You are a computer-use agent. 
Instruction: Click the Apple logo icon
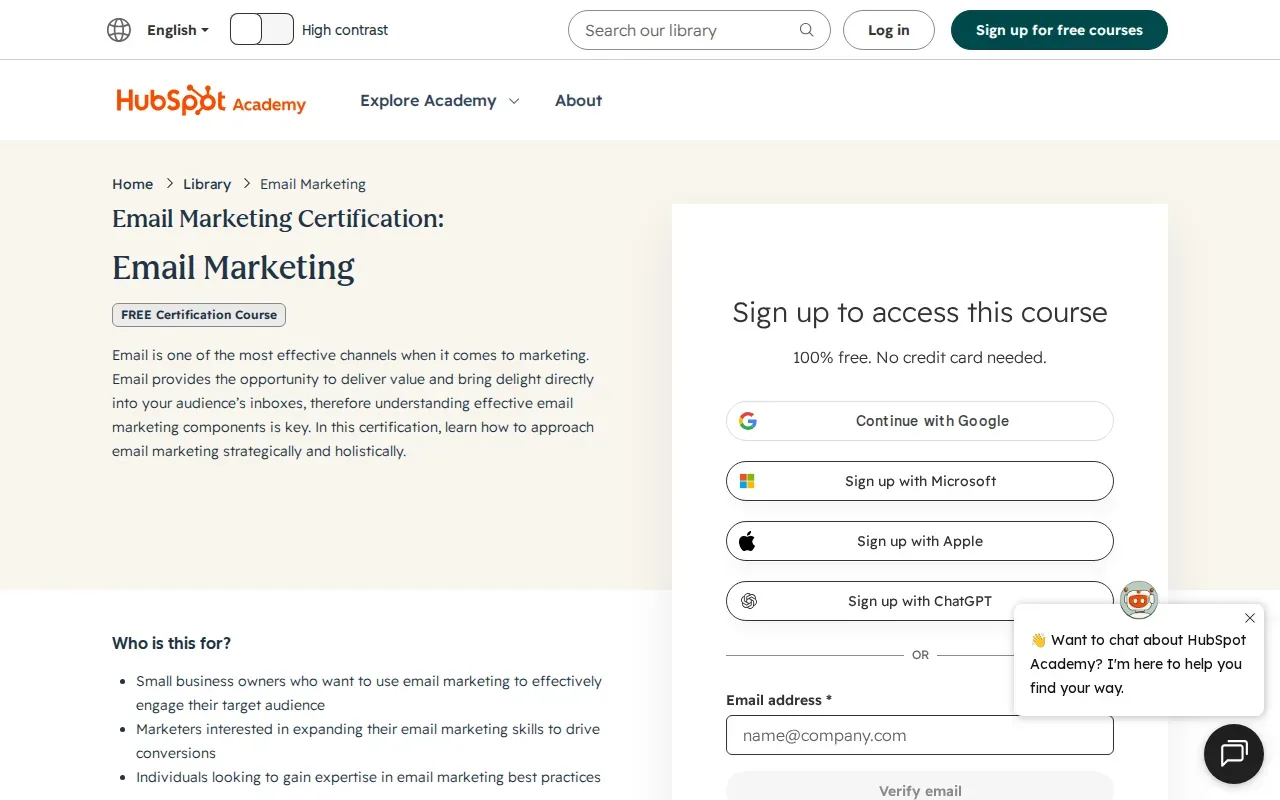coord(747,541)
